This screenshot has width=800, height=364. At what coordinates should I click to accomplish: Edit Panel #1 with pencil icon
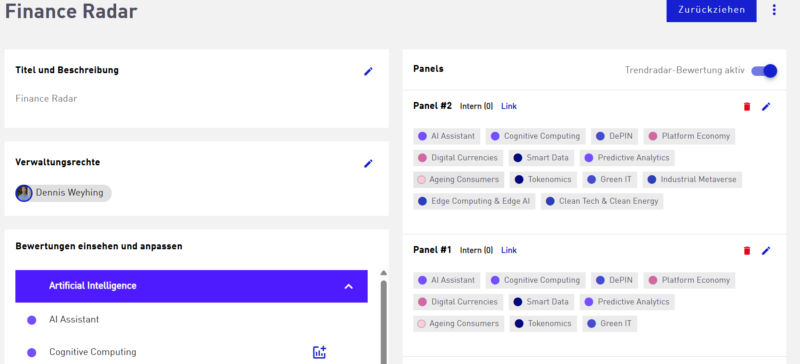pyautogui.click(x=766, y=251)
